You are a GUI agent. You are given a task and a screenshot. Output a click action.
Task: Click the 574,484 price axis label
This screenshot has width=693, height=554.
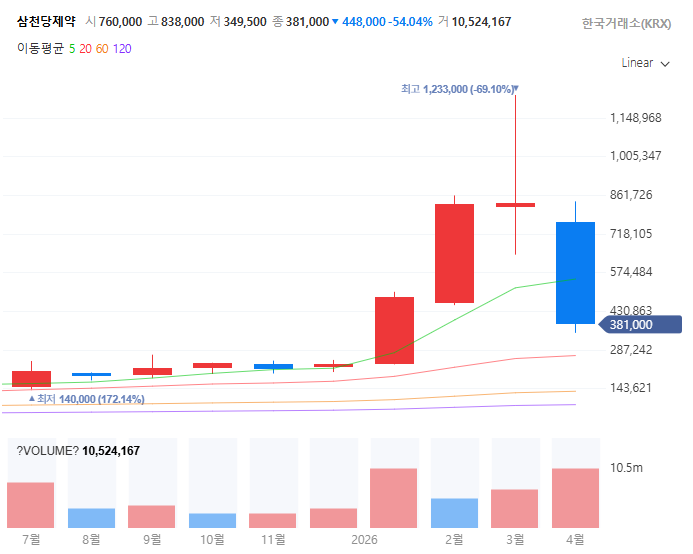[631, 272]
